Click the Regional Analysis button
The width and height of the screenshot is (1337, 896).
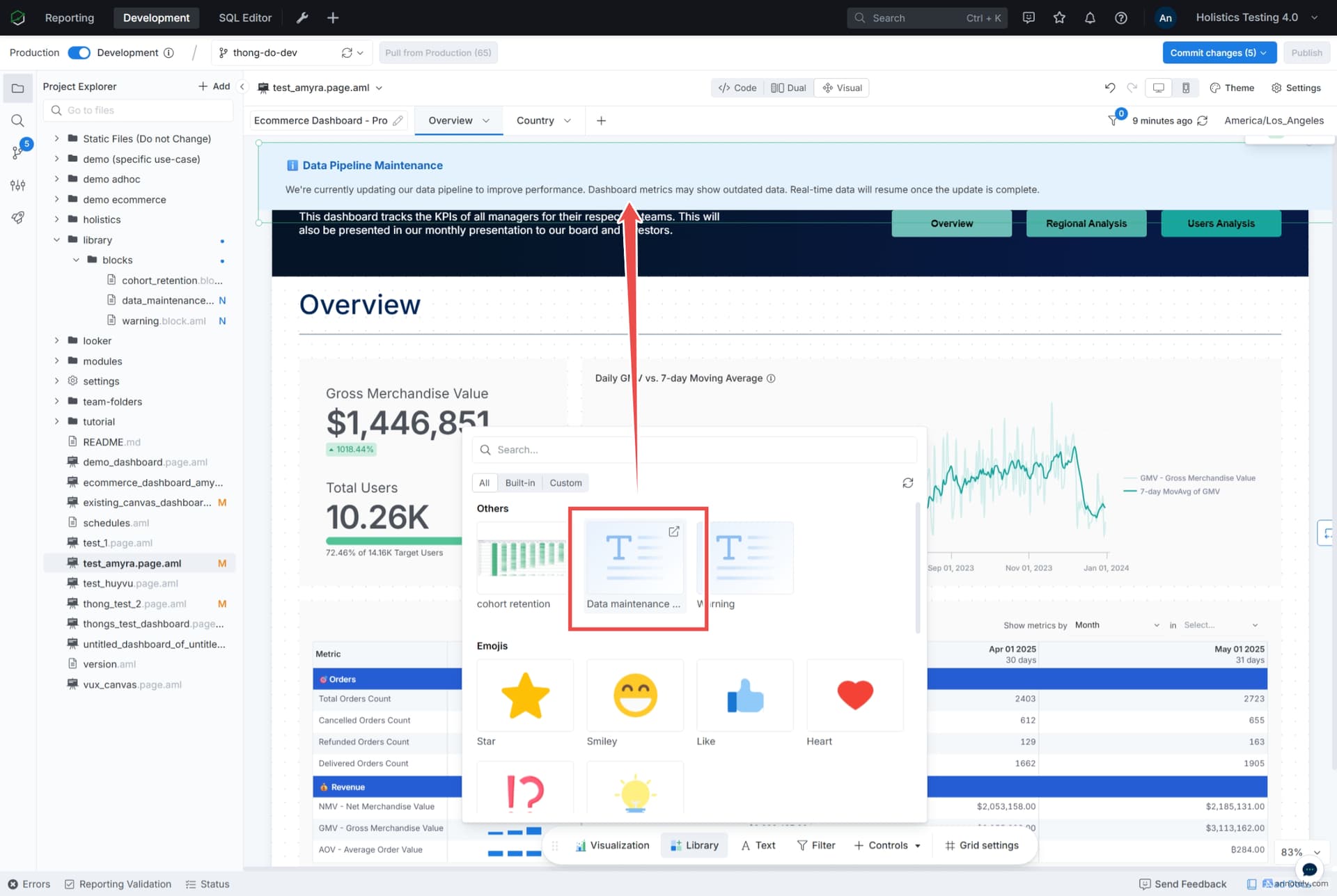(1086, 223)
